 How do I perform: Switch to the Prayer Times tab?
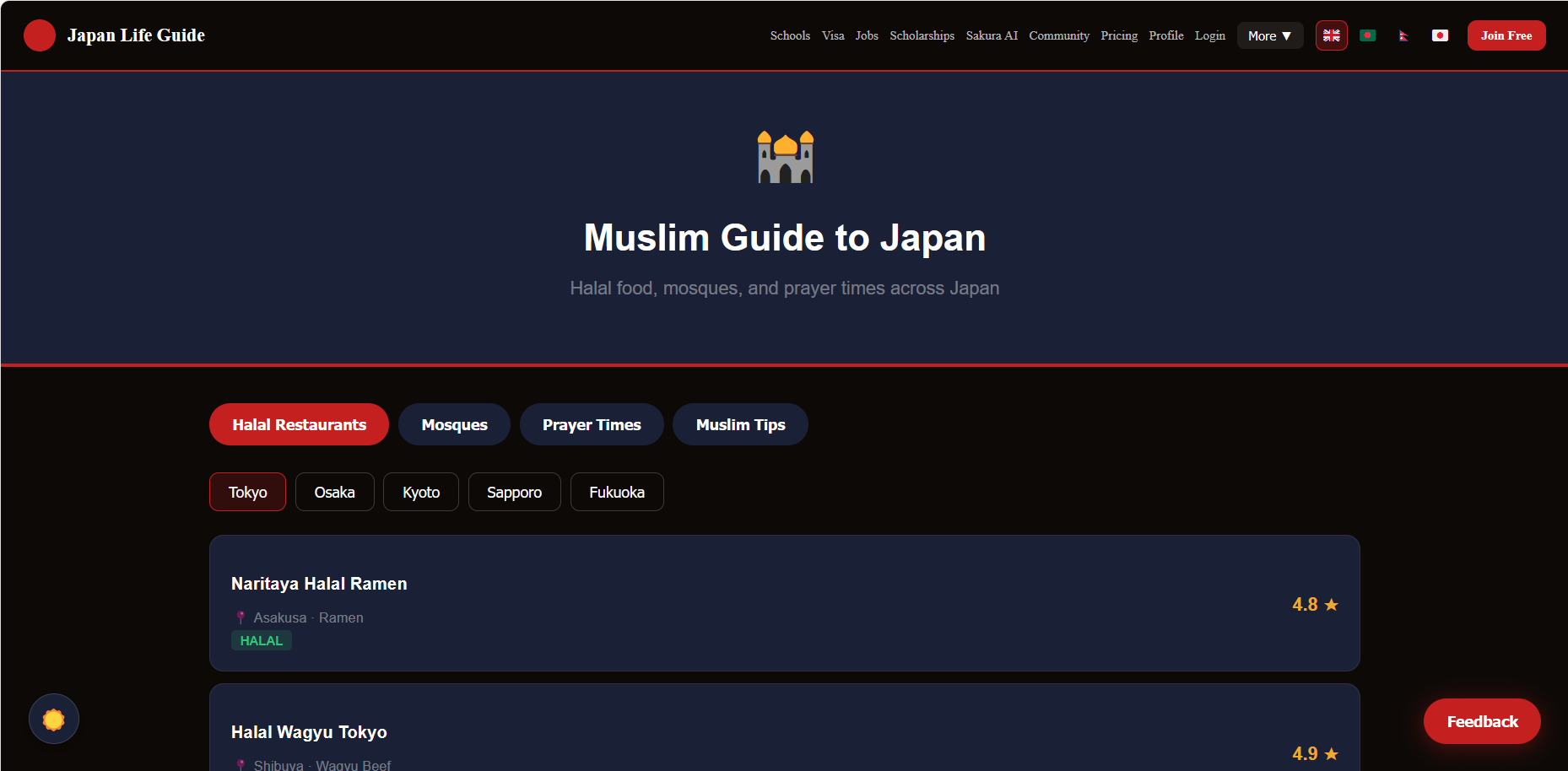[592, 424]
